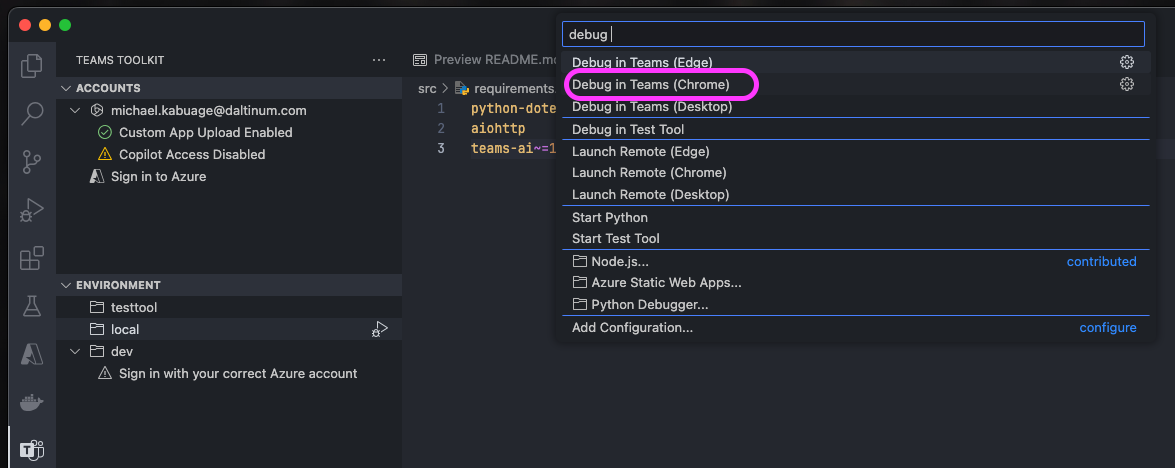Click Microsoft 365 account icon beside email
This screenshot has height=468, width=1175.
point(97,110)
